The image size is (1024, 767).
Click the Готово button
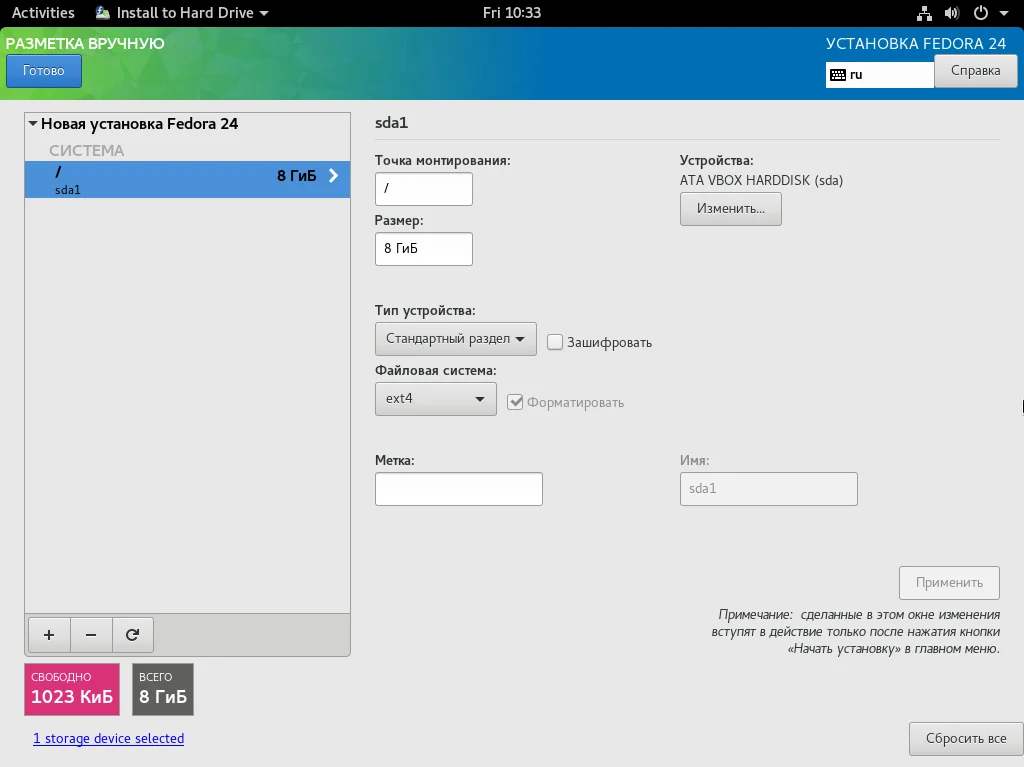44,71
